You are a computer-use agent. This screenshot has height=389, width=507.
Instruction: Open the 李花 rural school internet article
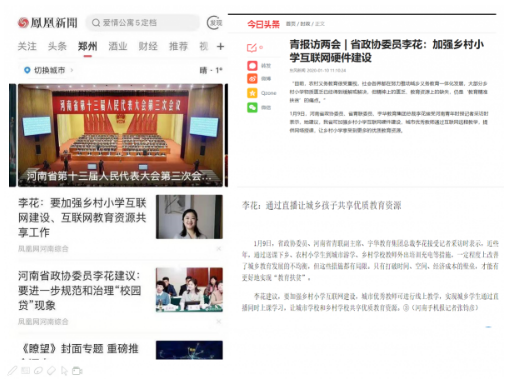pyautogui.click(x=82, y=217)
